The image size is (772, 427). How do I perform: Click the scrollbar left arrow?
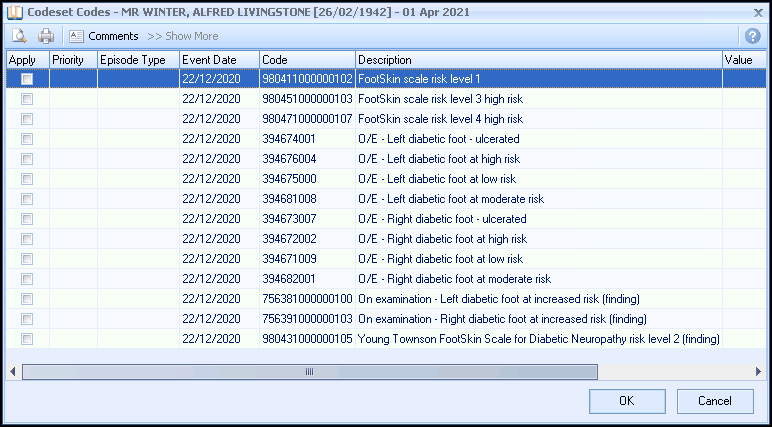[x=13, y=371]
